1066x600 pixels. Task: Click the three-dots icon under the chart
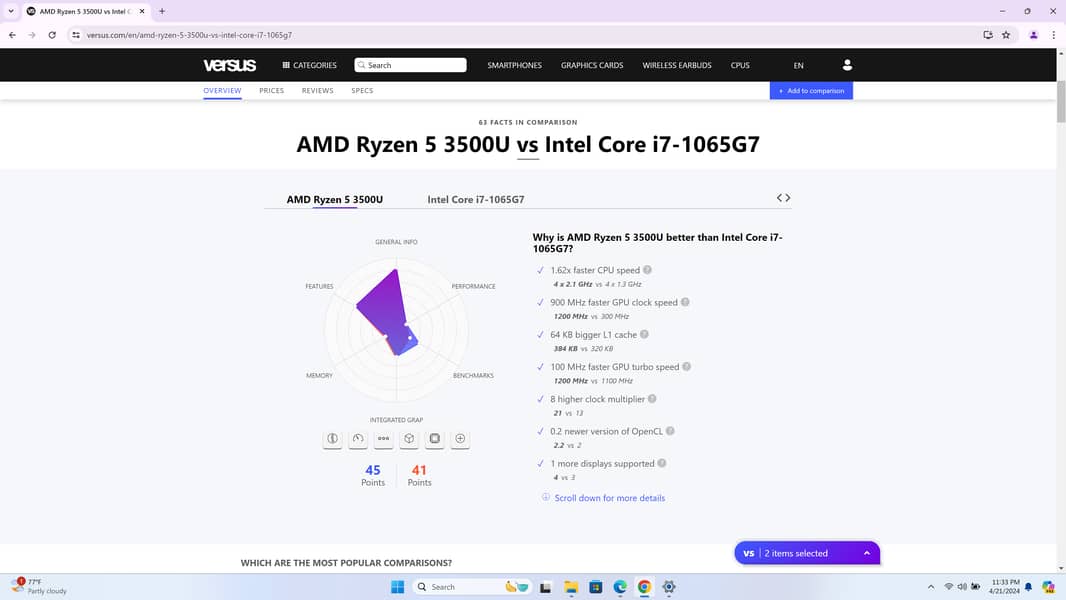(384, 438)
